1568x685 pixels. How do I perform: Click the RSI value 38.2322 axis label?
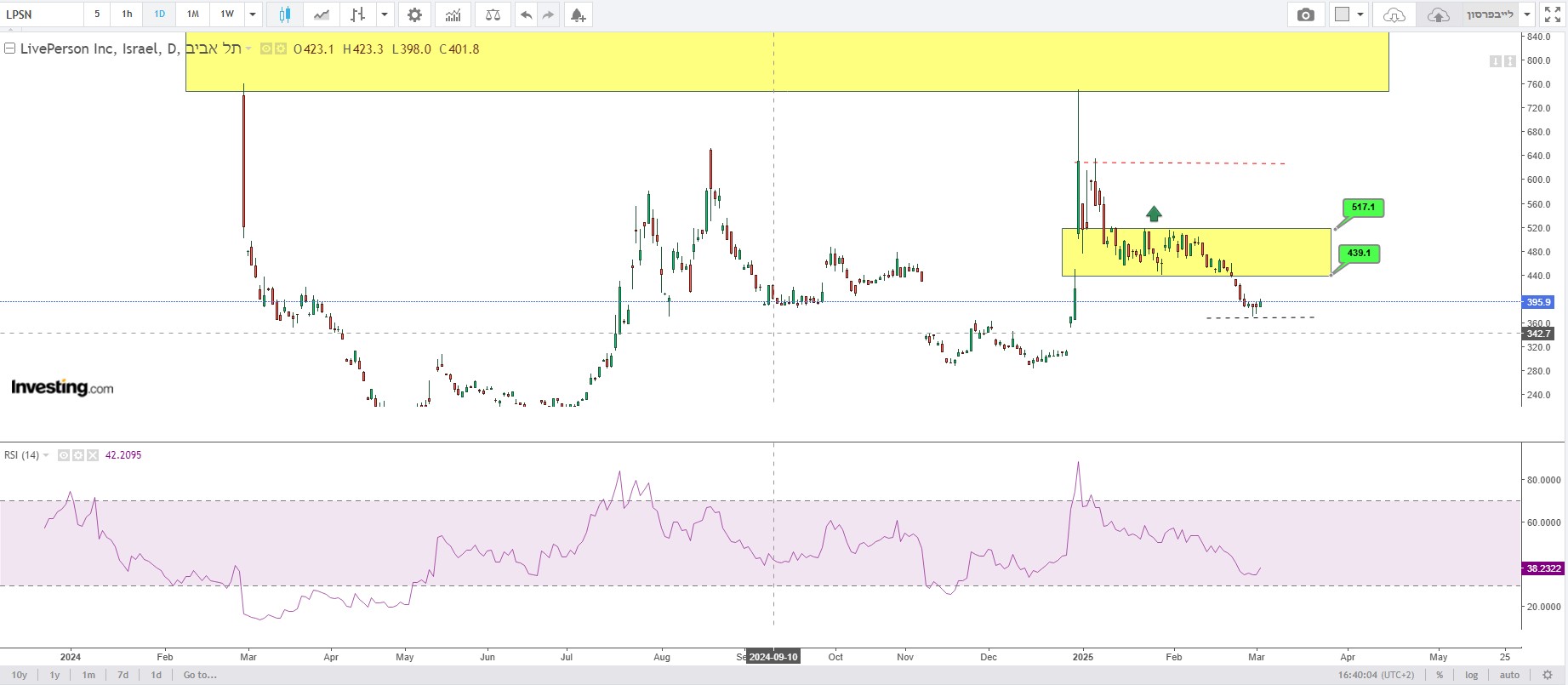tap(1542, 568)
